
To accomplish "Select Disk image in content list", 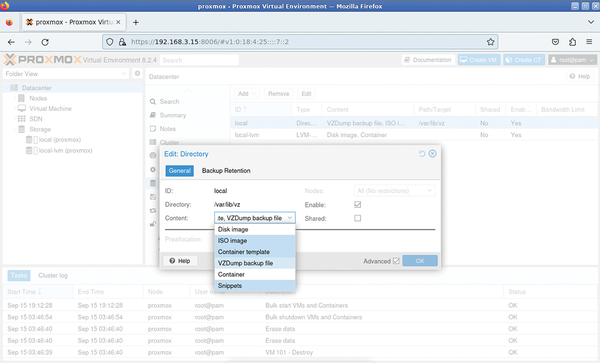I will (x=255, y=229).
